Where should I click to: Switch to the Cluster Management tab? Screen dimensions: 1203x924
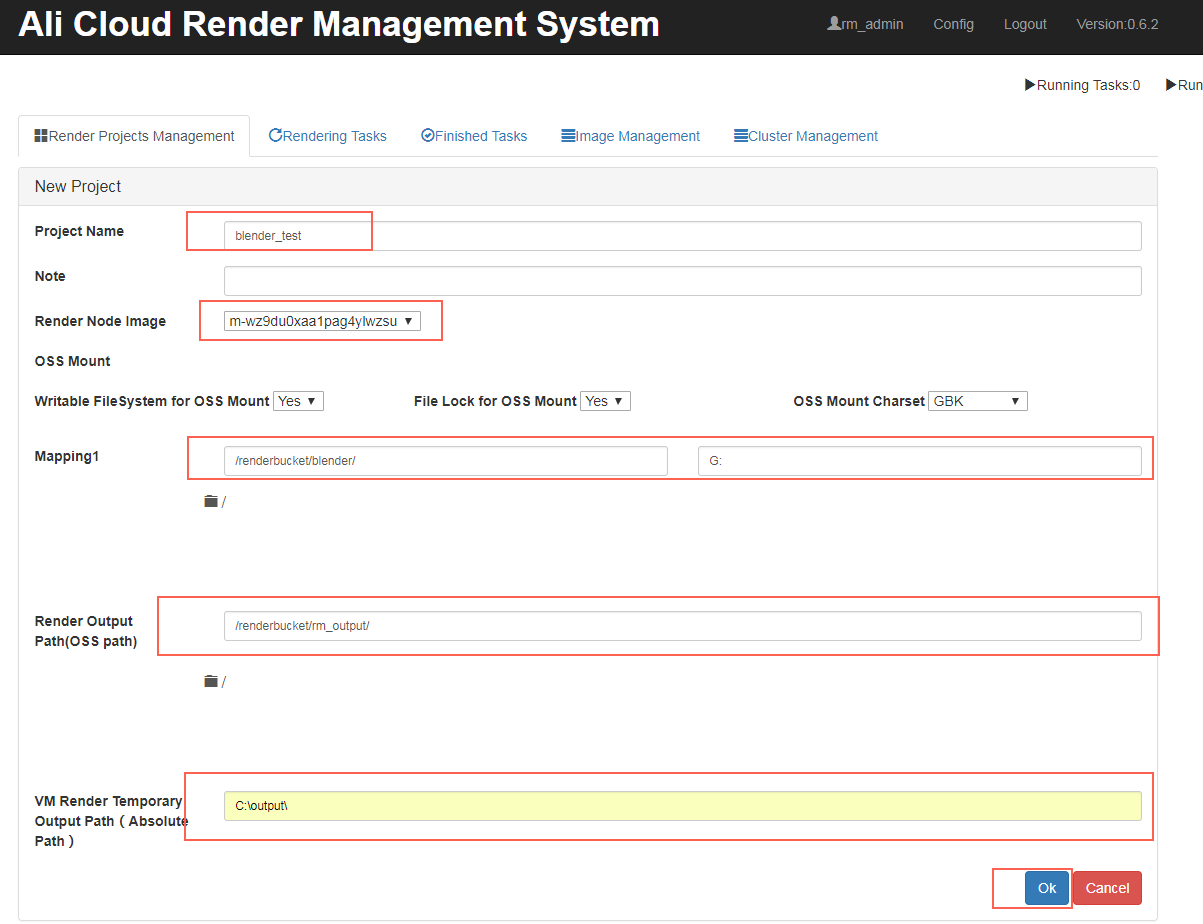tap(806, 136)
